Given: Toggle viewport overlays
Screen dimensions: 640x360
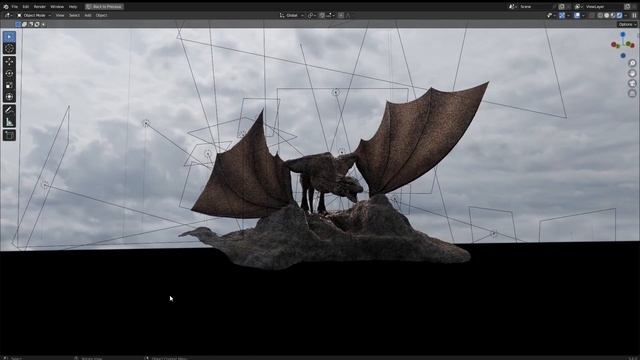Looking at the screenshot, I should (x=577, y=16).
